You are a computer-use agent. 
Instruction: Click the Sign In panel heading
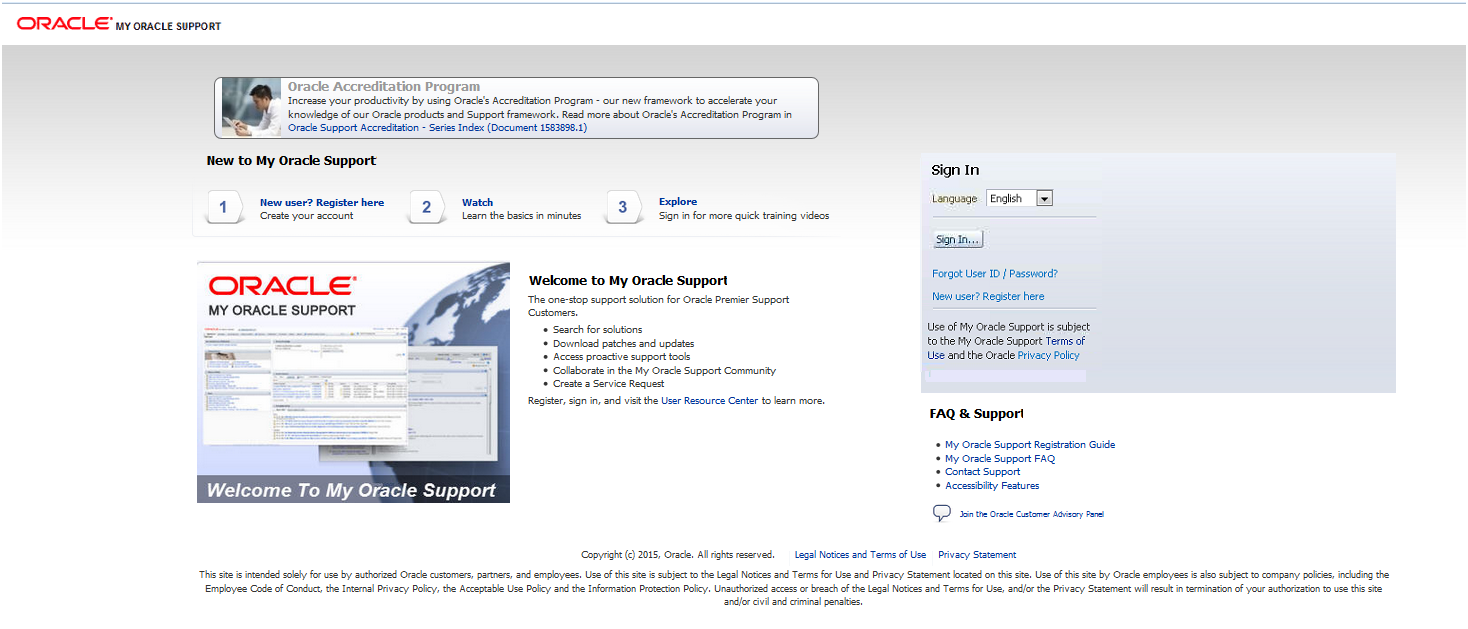(x=955, y=170)
